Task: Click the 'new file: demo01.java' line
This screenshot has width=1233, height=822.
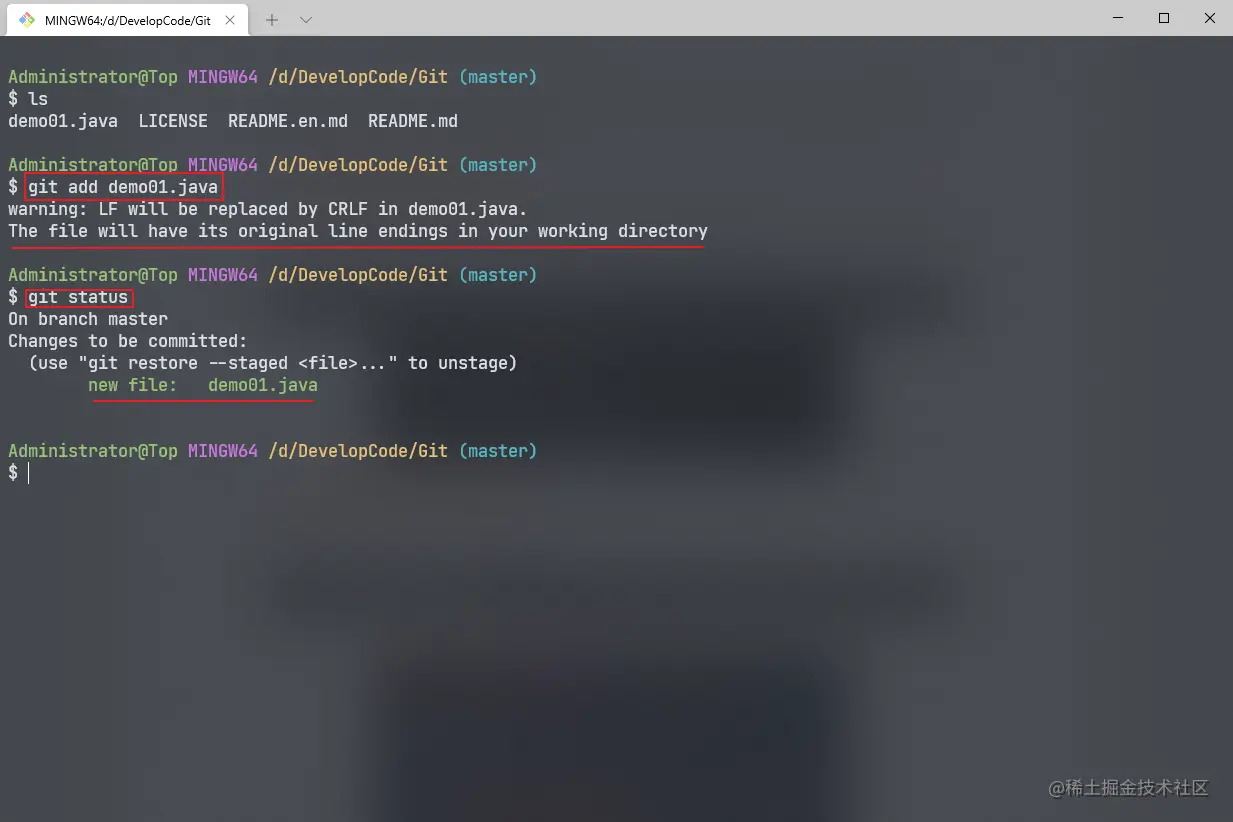Action: tap(203, 385)
